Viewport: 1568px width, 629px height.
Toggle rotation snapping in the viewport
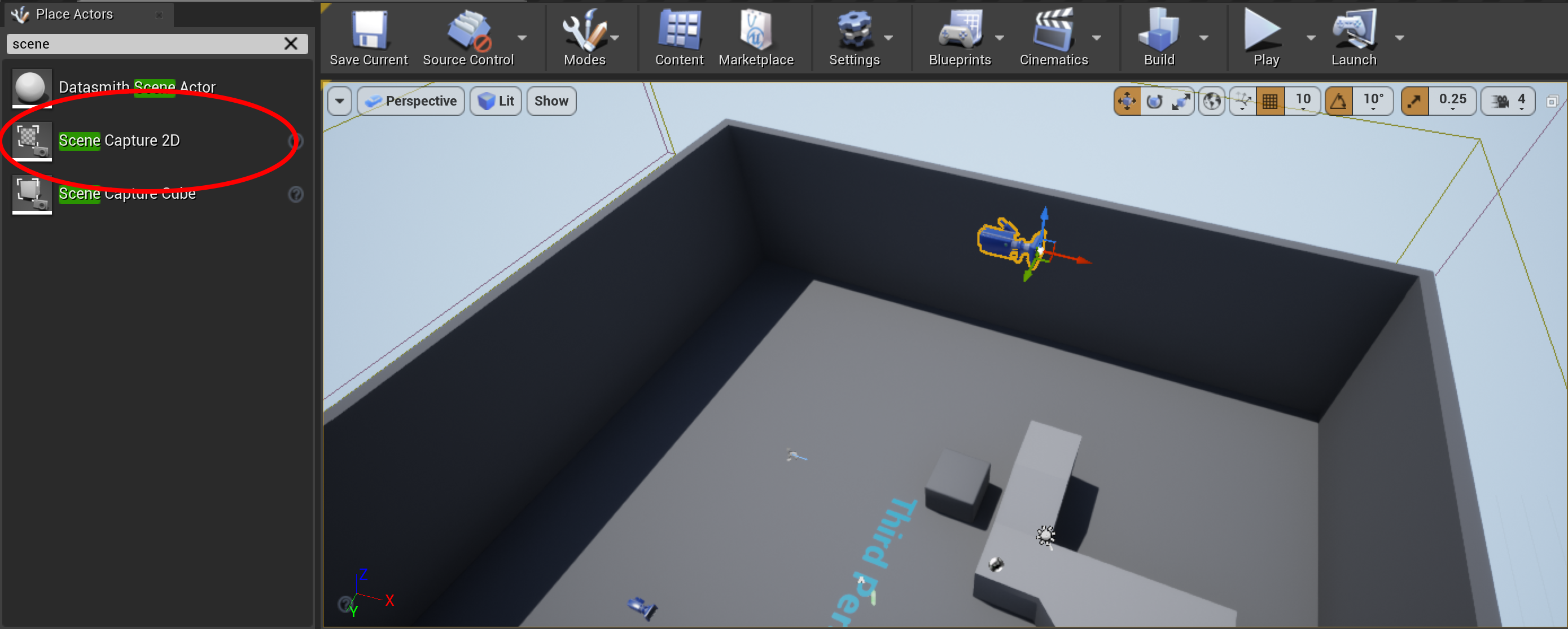tap(1338, 101)
